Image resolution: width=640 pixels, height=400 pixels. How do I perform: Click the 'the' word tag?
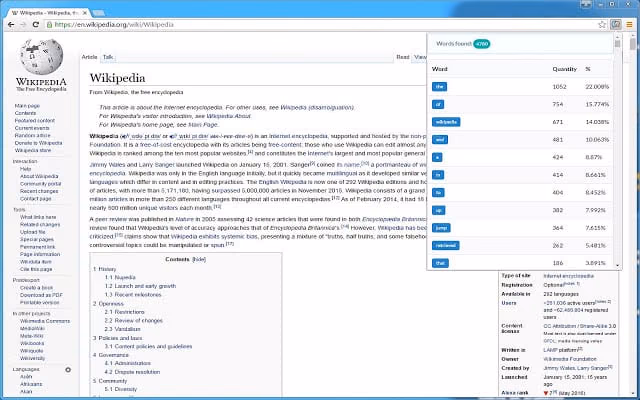pyautogui.click(x=439, y=87)
